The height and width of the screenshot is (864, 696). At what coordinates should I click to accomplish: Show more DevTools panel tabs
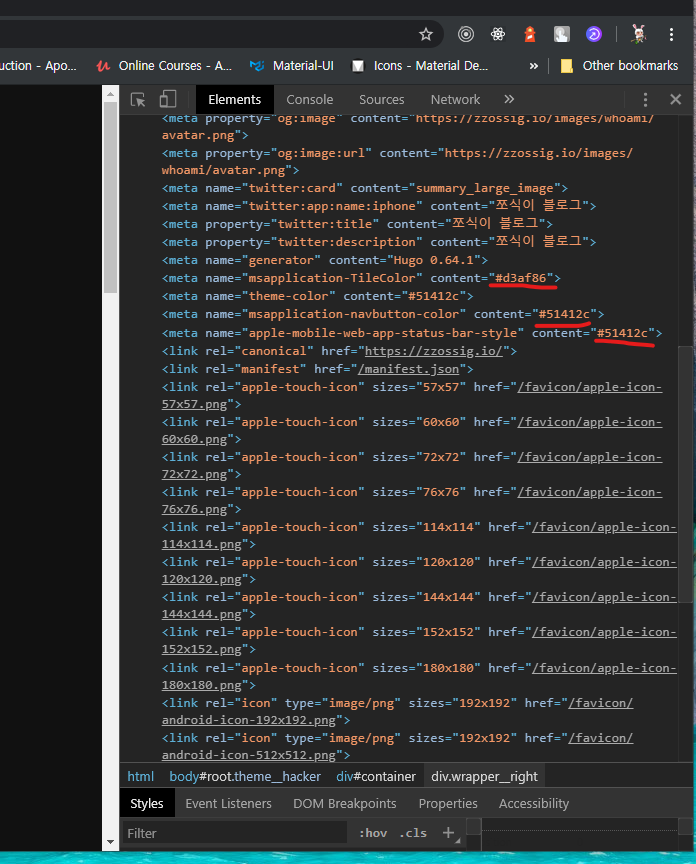click(x=509, y=99)
